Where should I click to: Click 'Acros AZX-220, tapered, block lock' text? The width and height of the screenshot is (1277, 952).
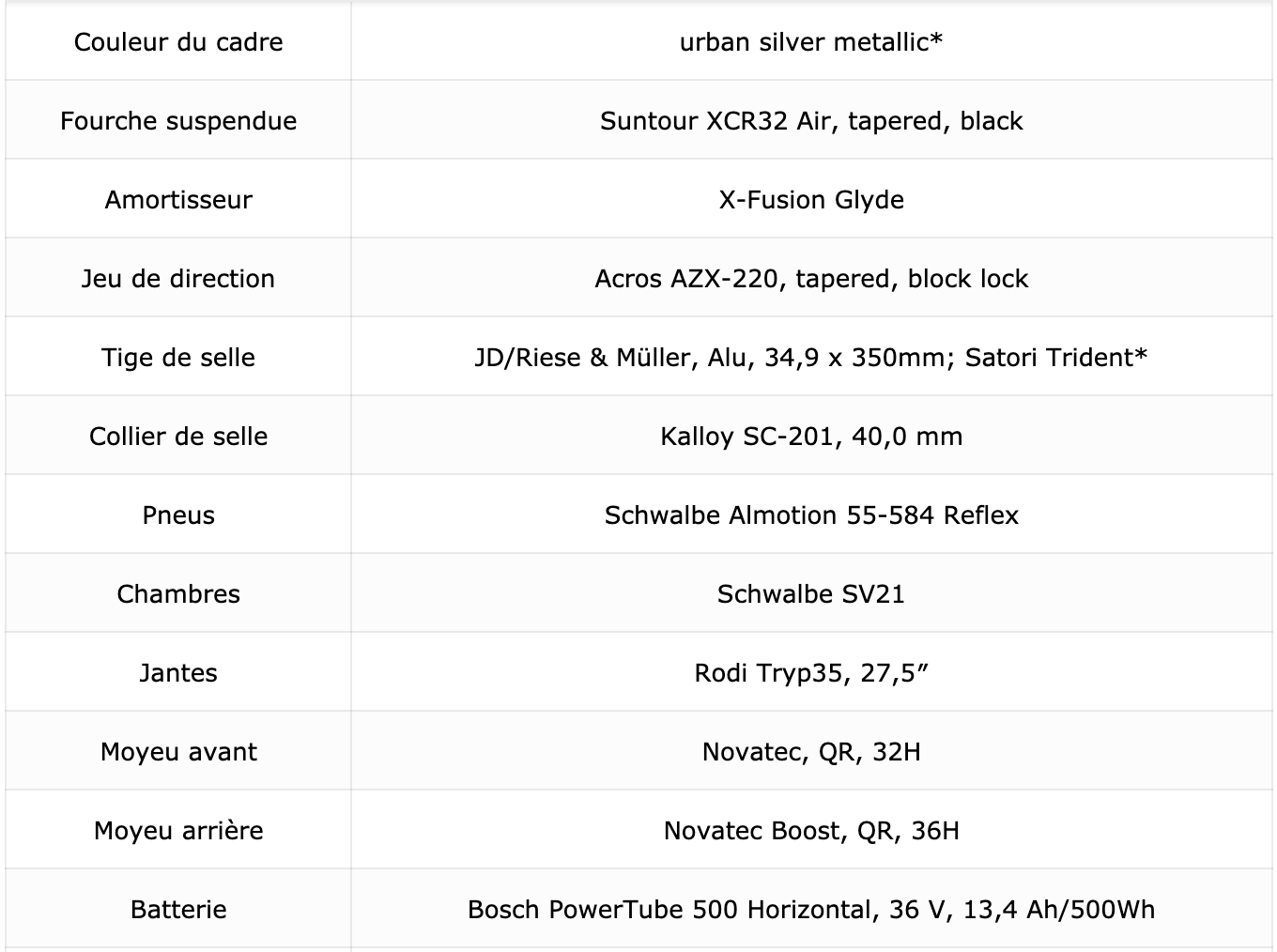click(811, 278)
